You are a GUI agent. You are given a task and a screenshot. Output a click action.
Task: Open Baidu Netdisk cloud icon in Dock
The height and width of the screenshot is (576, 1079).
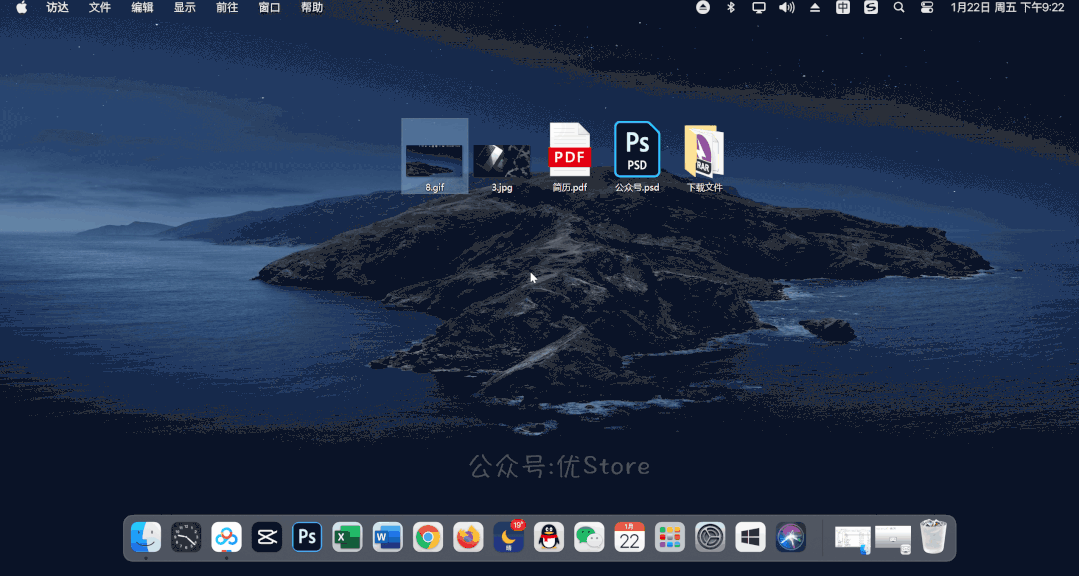point(226,537)
